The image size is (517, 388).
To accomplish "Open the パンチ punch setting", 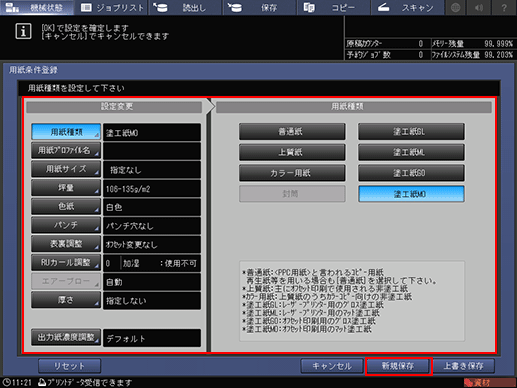I will click(x=66, y=225).
